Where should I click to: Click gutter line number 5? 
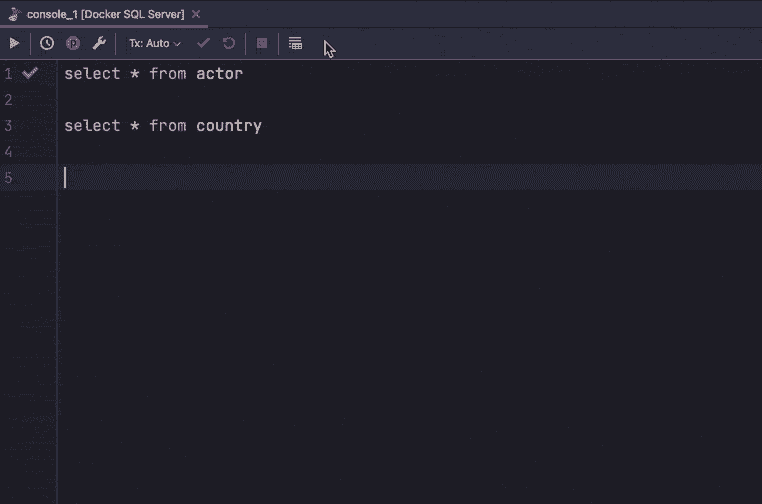pos(8,178)
